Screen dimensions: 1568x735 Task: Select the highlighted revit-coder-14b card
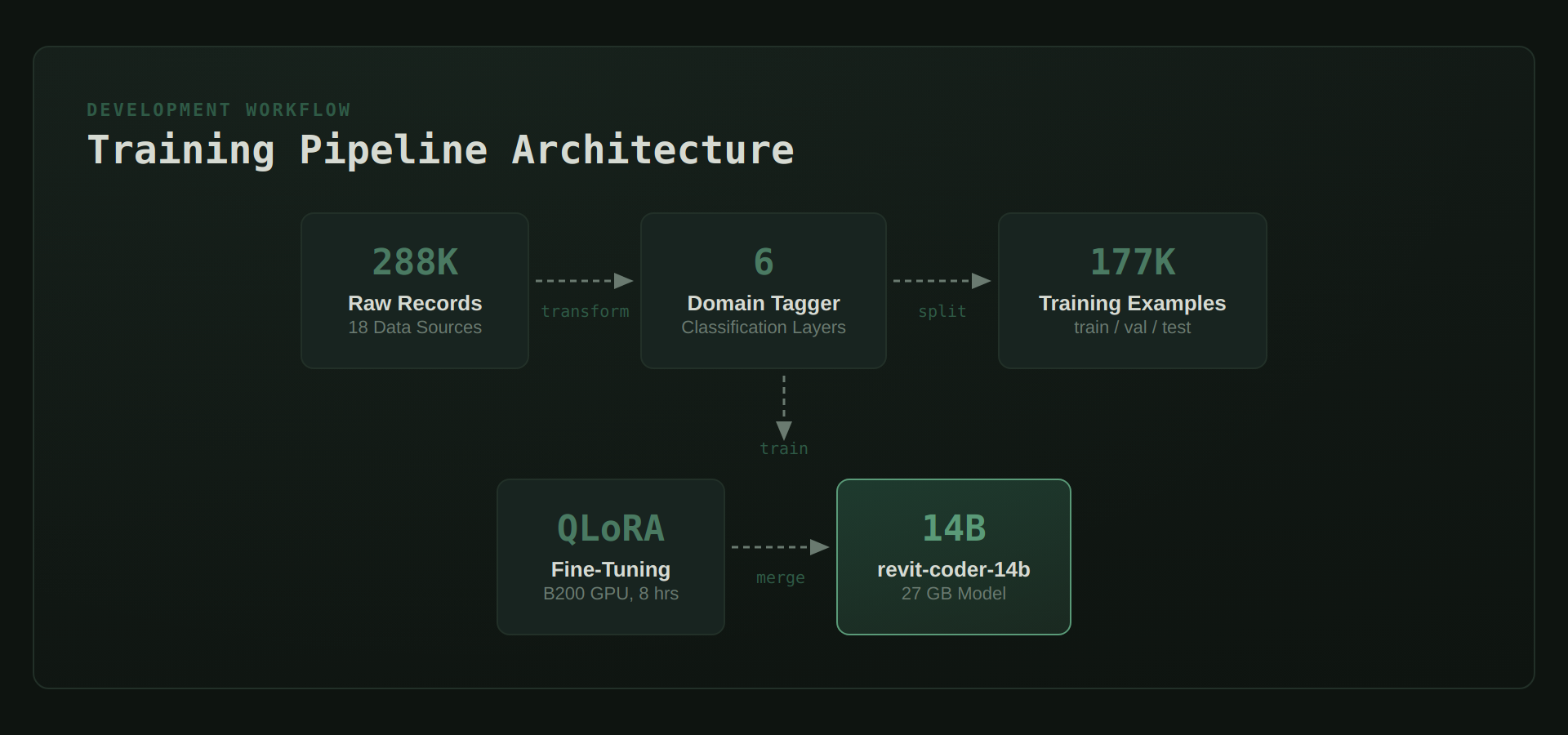coord(954,557)
